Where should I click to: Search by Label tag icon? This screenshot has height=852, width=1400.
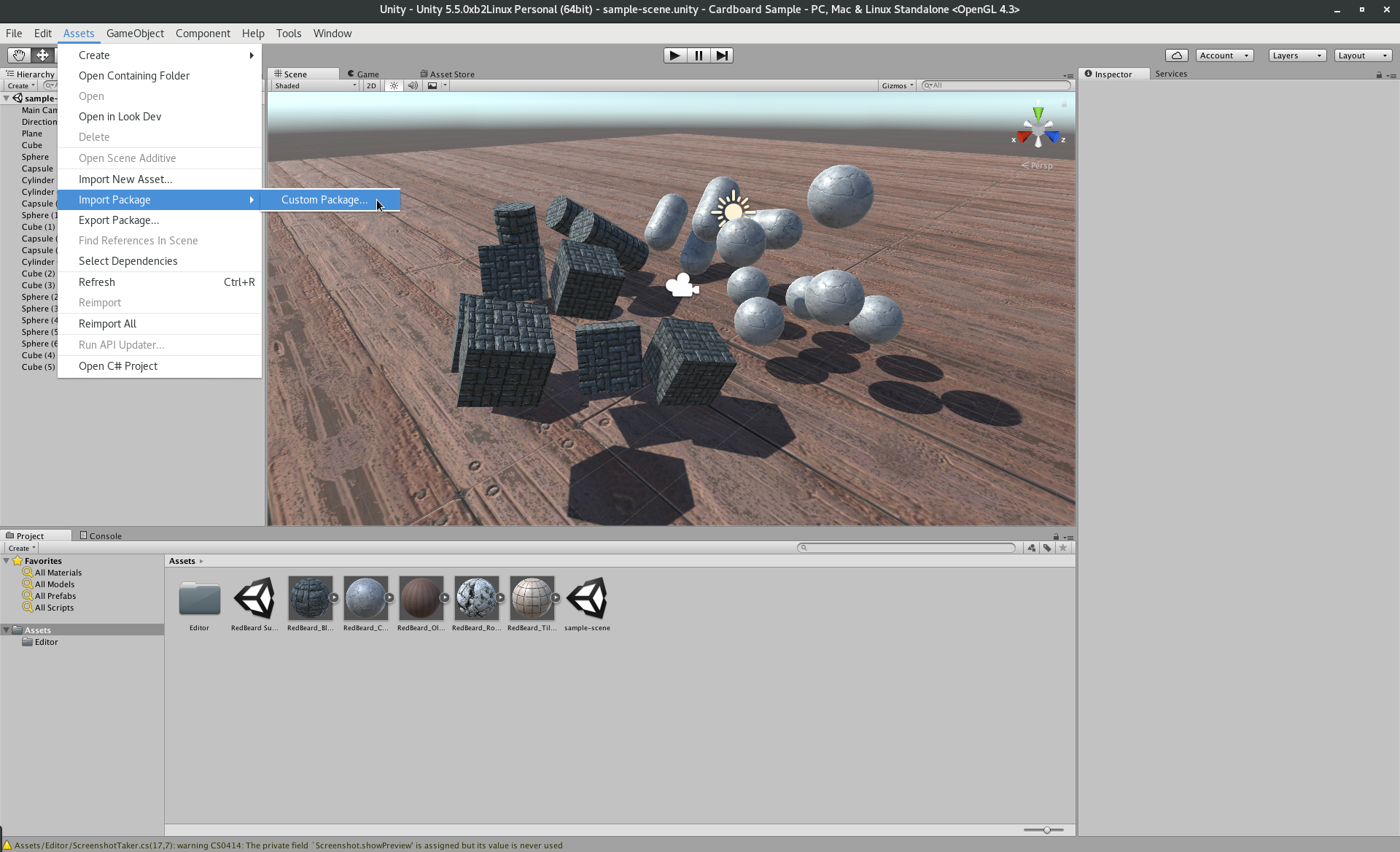[x=1047, y=548]
